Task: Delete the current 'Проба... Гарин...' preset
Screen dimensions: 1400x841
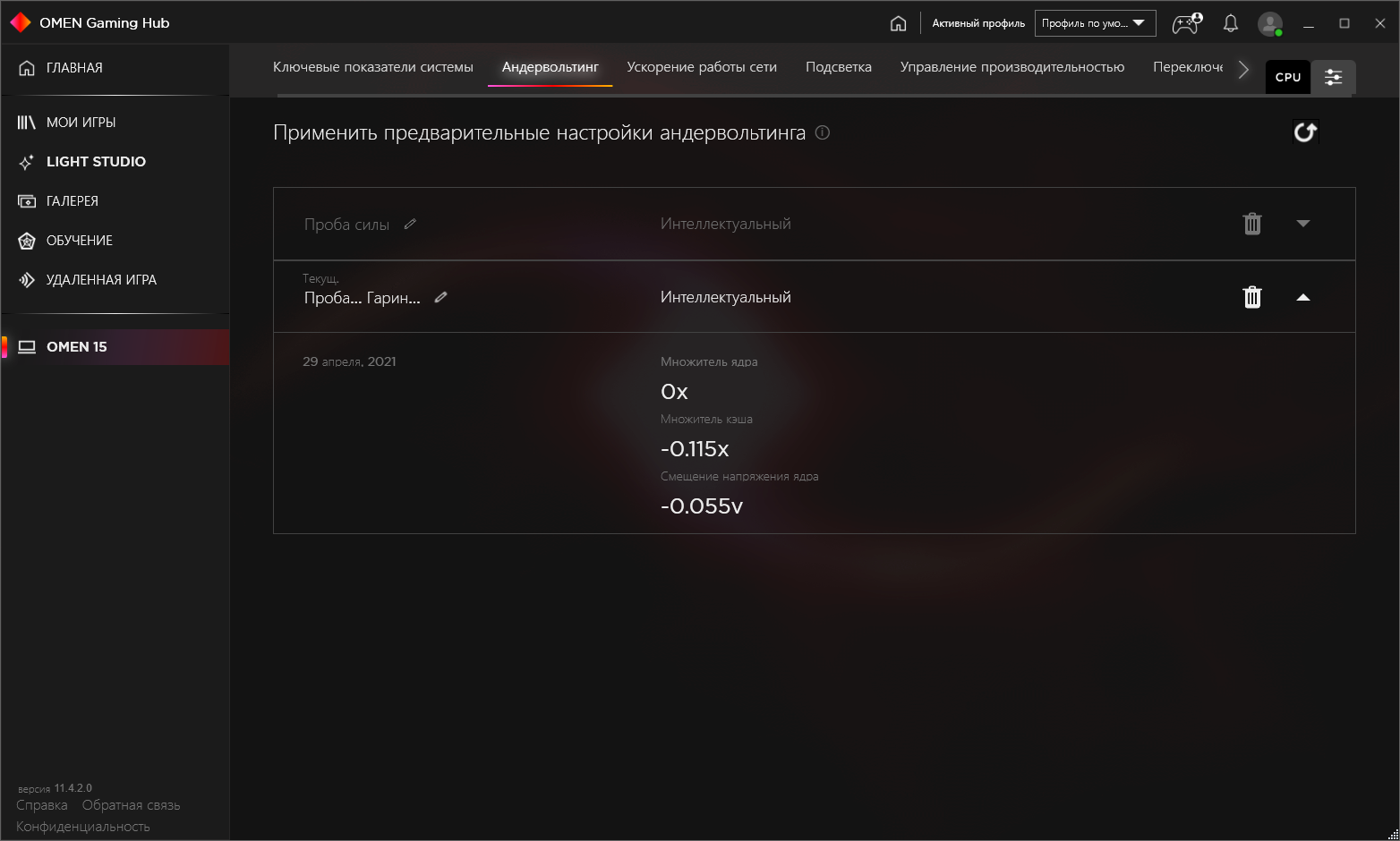Action: coord(1252,297)
